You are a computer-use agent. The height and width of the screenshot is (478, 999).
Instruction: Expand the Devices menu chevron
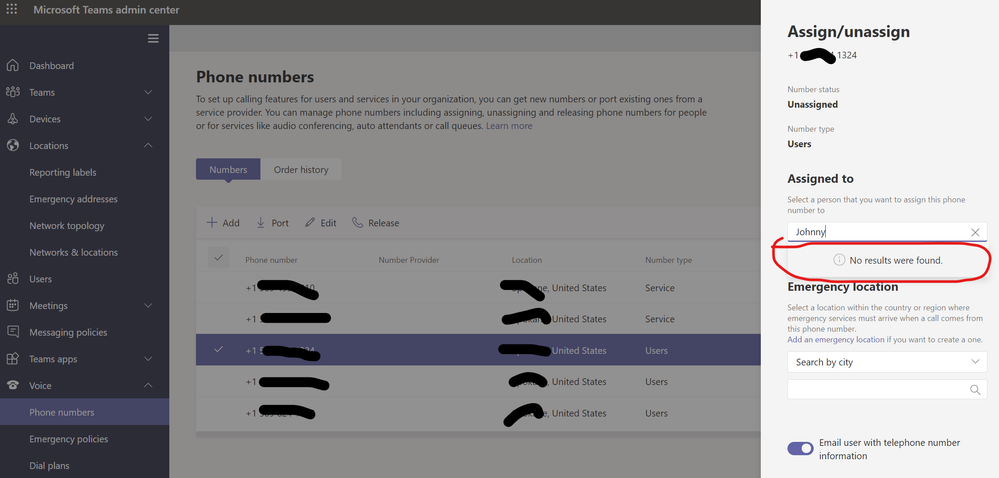pos(148,119)
